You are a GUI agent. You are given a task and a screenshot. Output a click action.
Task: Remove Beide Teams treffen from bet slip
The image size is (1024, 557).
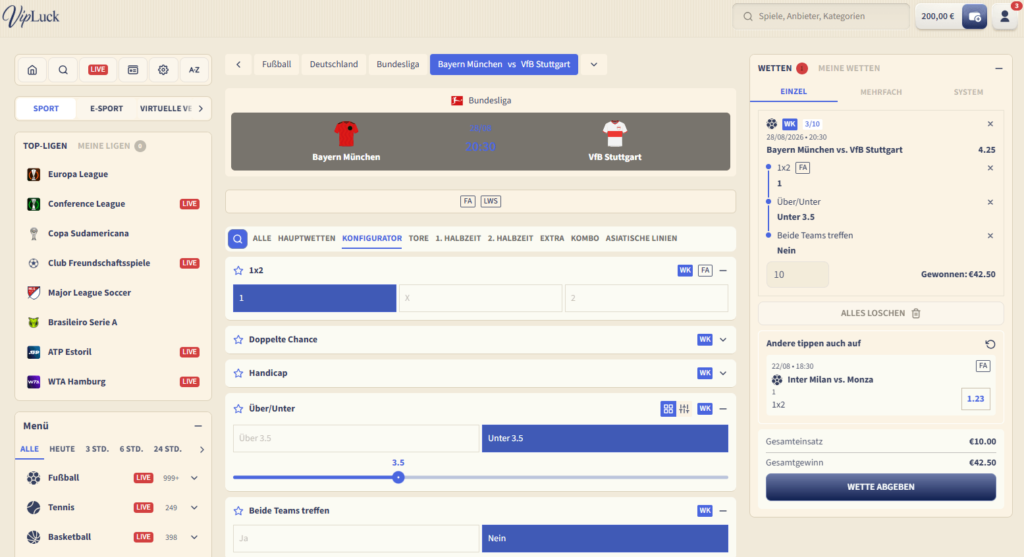[990, 236]
